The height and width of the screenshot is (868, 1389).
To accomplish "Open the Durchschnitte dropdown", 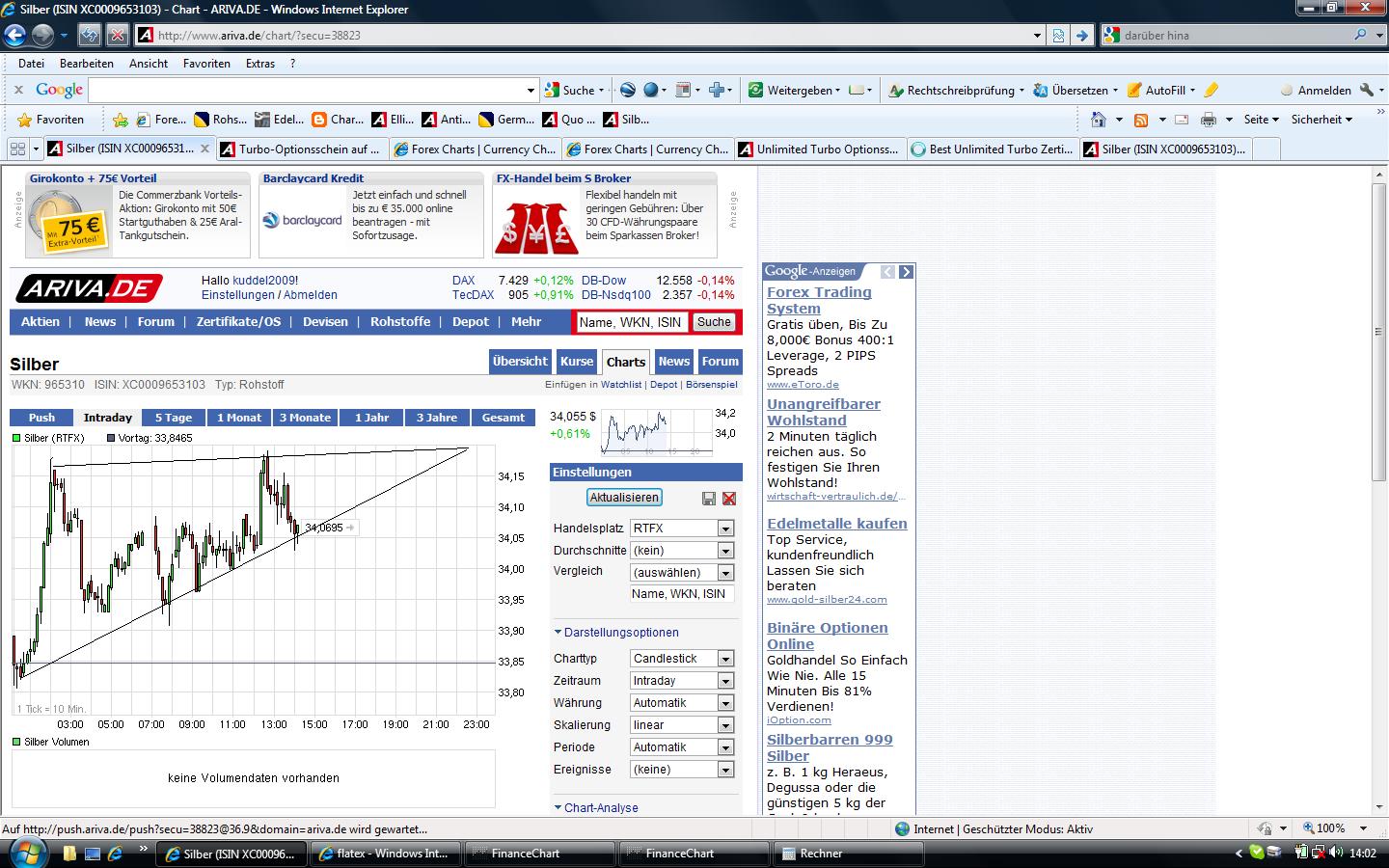I will 682,551.
